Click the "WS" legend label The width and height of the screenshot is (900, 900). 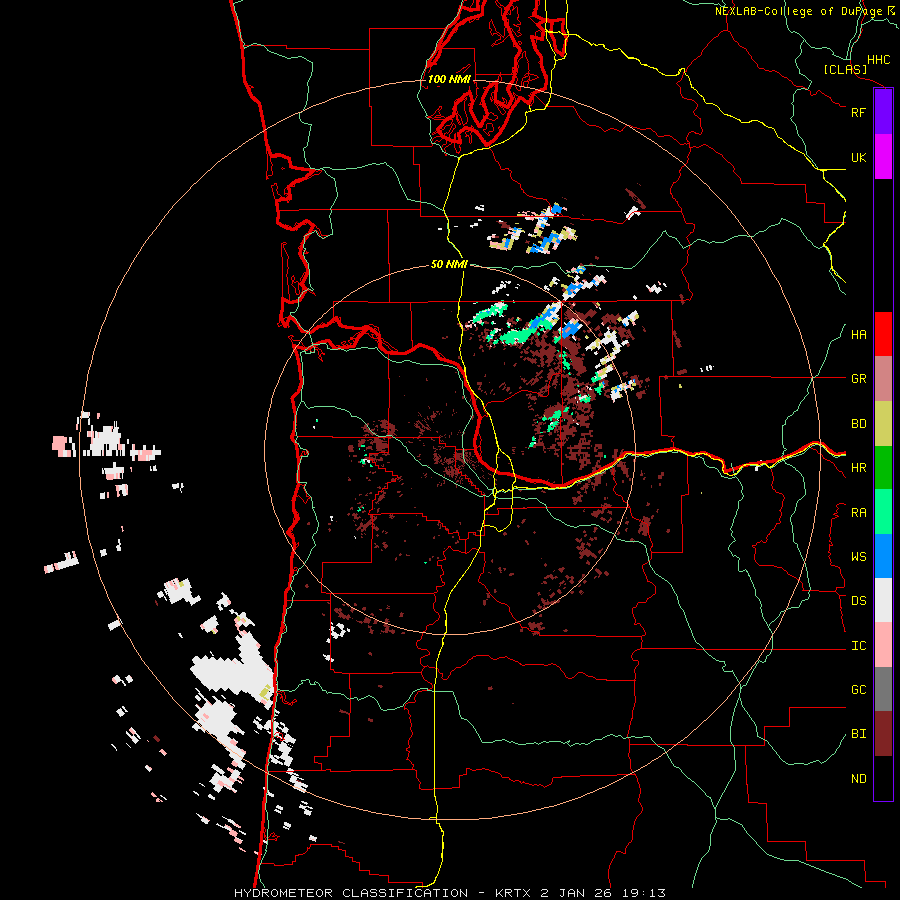coord(858,557)
